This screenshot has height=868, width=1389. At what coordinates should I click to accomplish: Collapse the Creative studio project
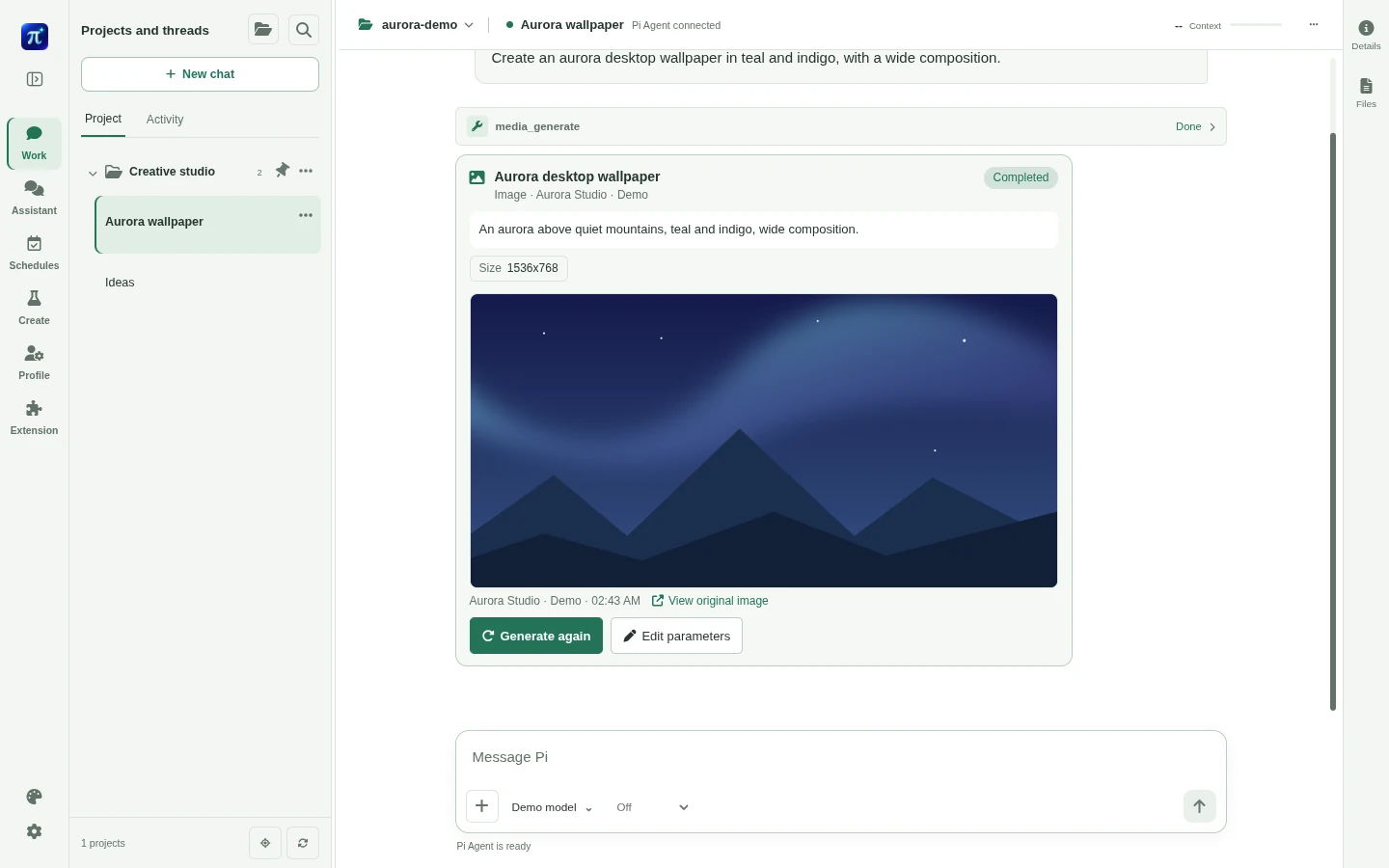93,173
